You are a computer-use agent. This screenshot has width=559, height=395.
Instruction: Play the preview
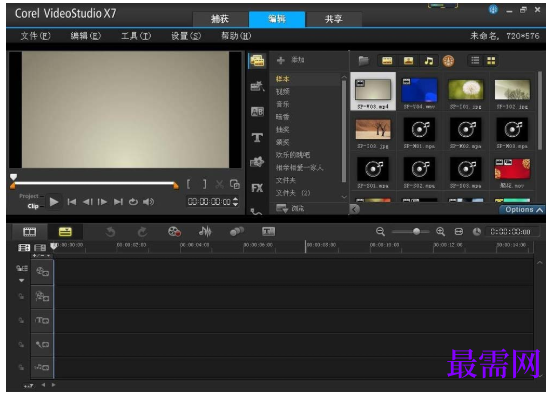(x=54, y=202)
